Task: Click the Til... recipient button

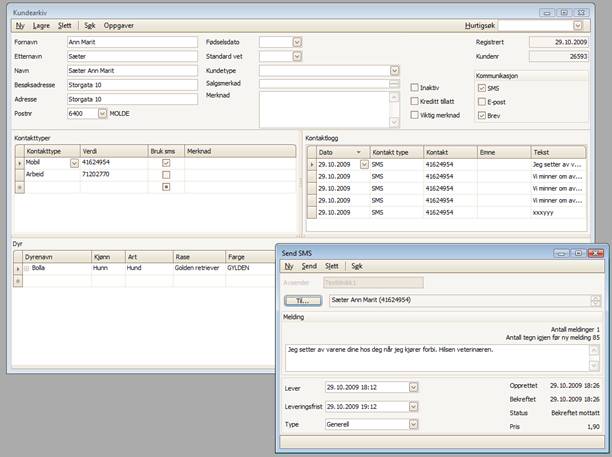Action: [303, 301]
